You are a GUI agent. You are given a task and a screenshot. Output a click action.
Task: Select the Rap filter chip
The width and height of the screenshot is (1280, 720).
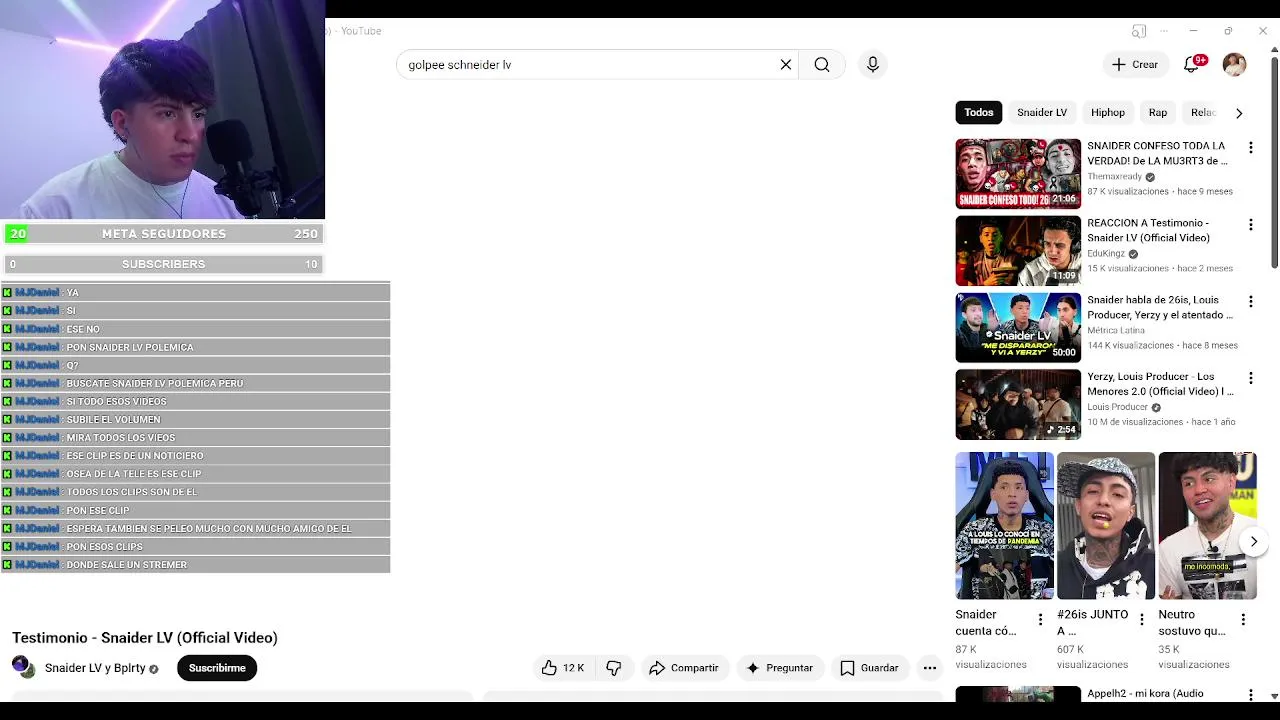(x=1158, y=113)
